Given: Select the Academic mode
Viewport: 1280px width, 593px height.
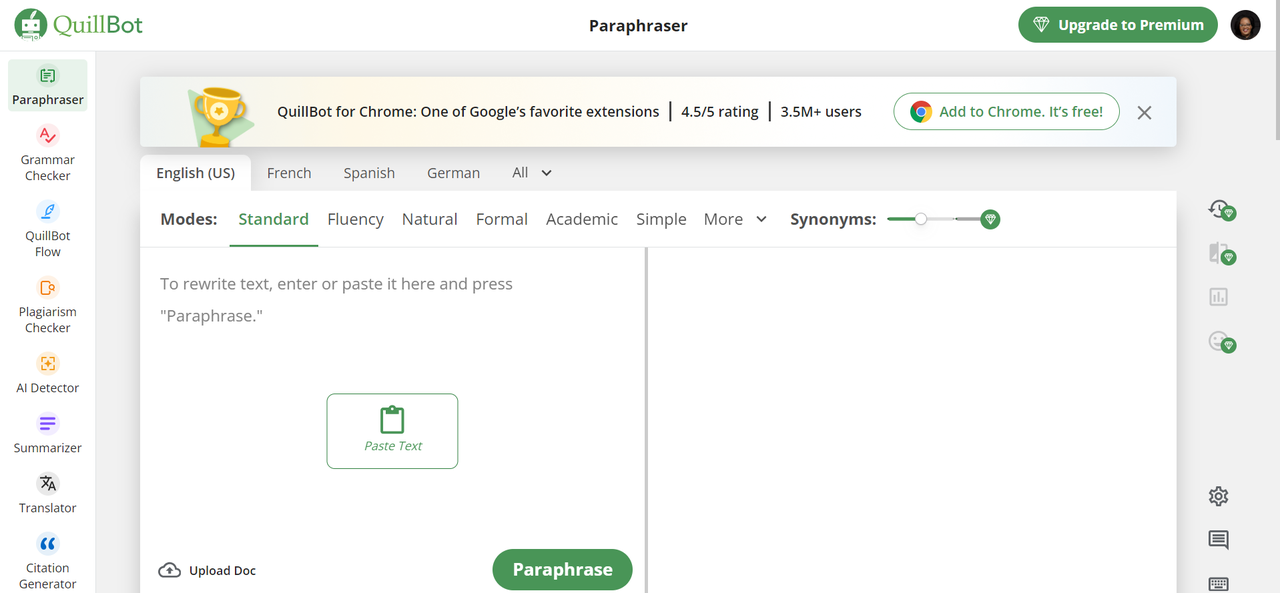Looking at the screenshot, I should point(582,219).
